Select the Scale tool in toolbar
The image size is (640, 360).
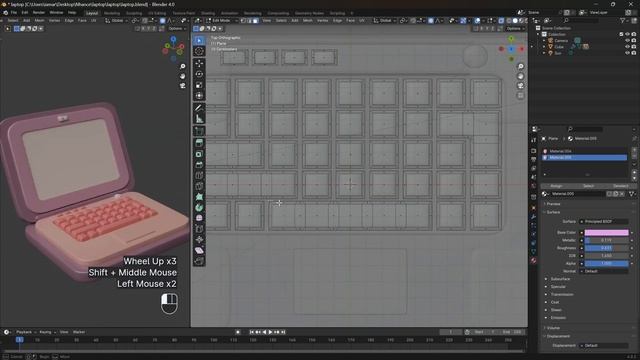click(x=199, y=85)
